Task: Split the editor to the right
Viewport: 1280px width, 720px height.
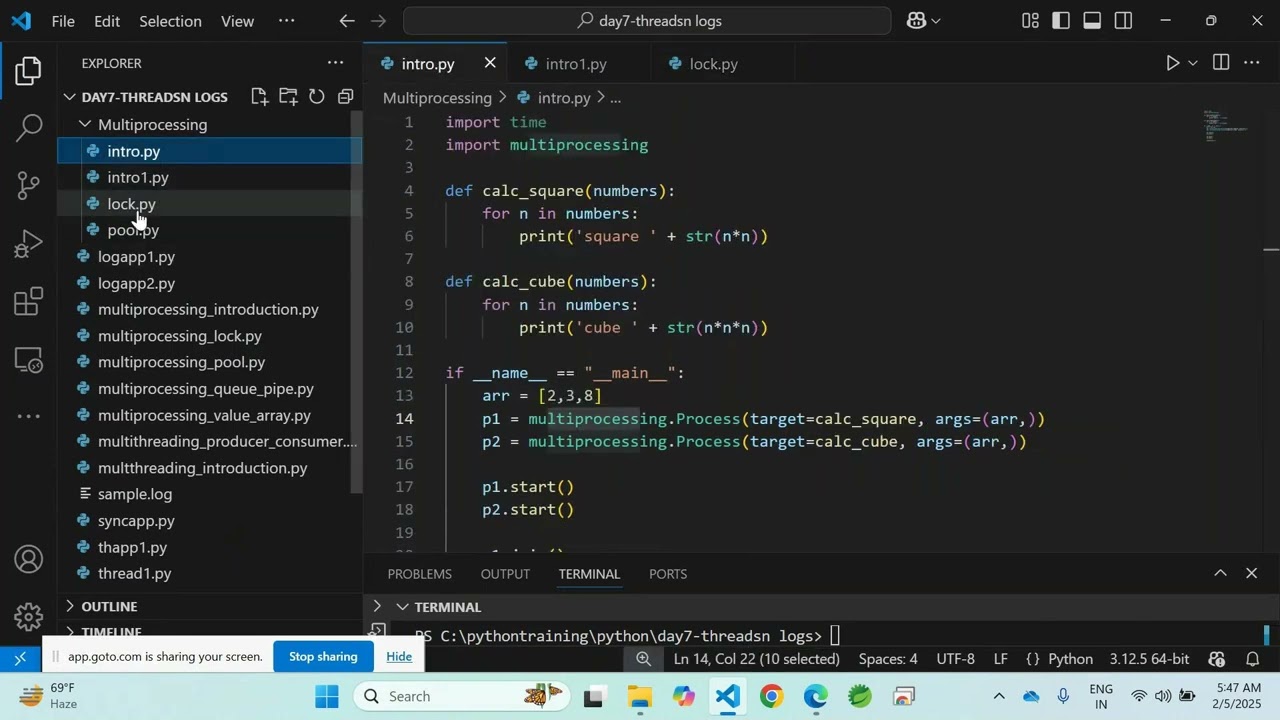Action: point(1221,63)
